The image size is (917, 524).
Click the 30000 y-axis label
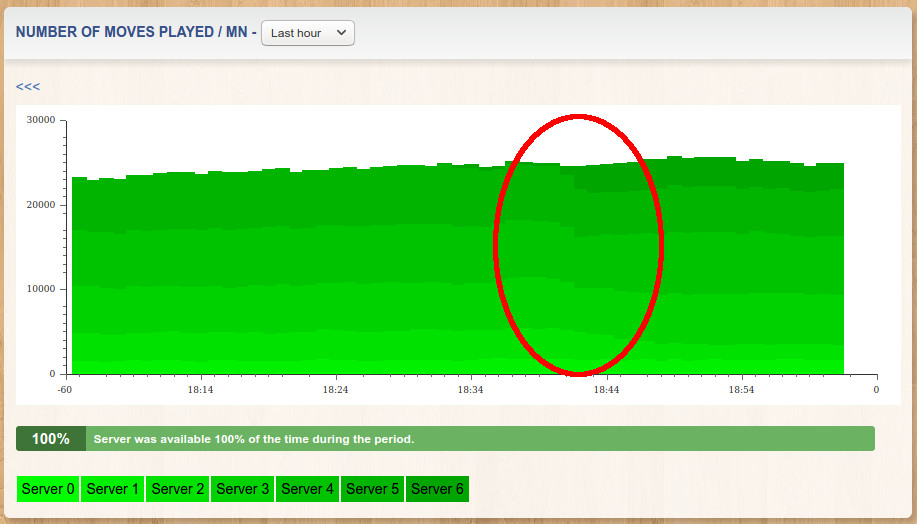pos(41,120)
